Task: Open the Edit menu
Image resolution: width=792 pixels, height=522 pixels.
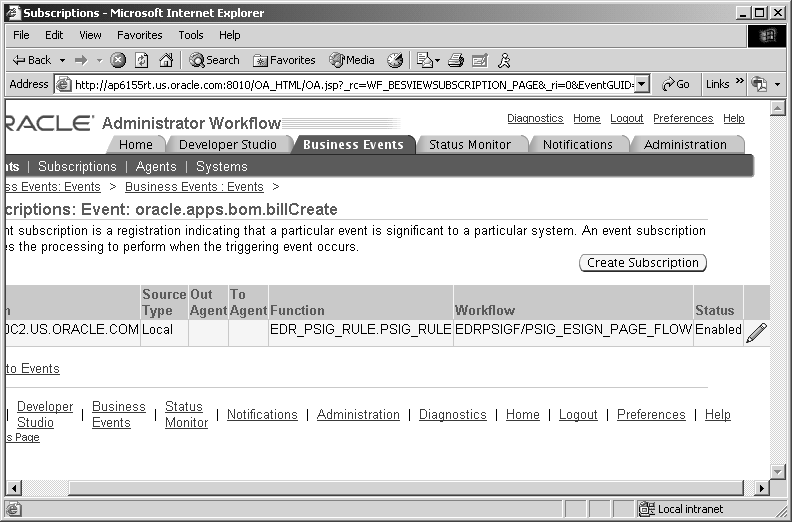Action: [x=54, y=35]
